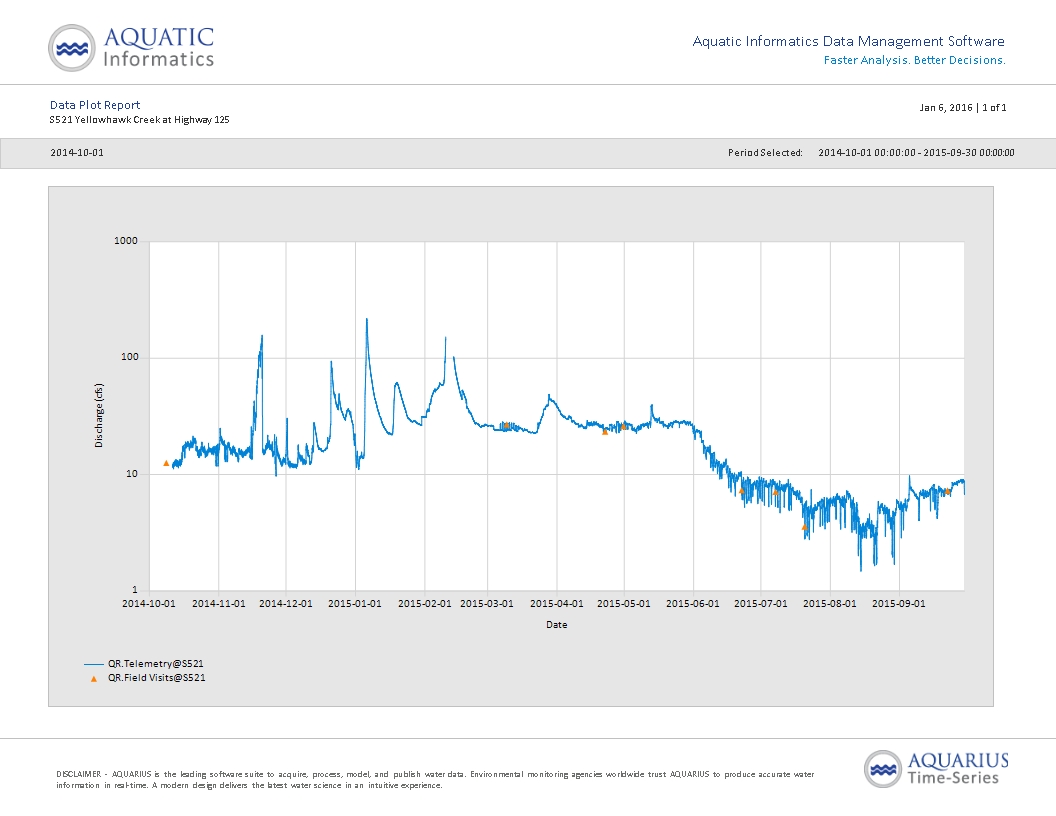Click the x-axis label '2015-08-01'

pyautogui.click(x=830, y=604)
